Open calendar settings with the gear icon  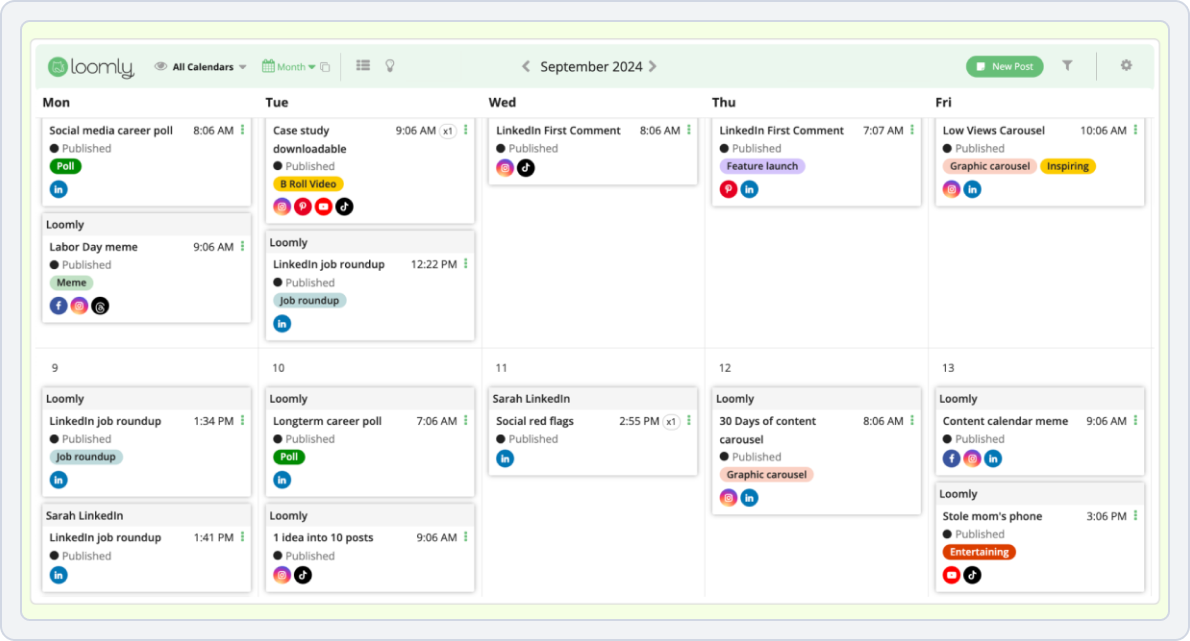(x=1126, y=65)
